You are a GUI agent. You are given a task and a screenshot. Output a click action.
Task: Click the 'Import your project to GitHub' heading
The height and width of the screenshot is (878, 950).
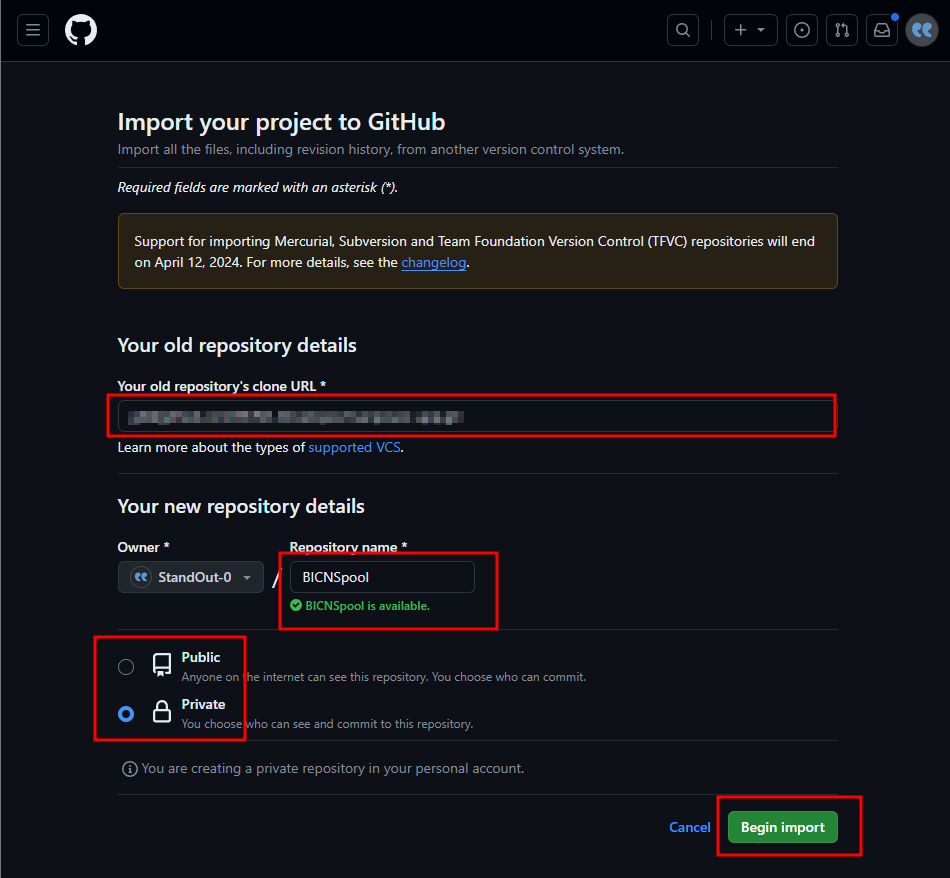(281, 122)
